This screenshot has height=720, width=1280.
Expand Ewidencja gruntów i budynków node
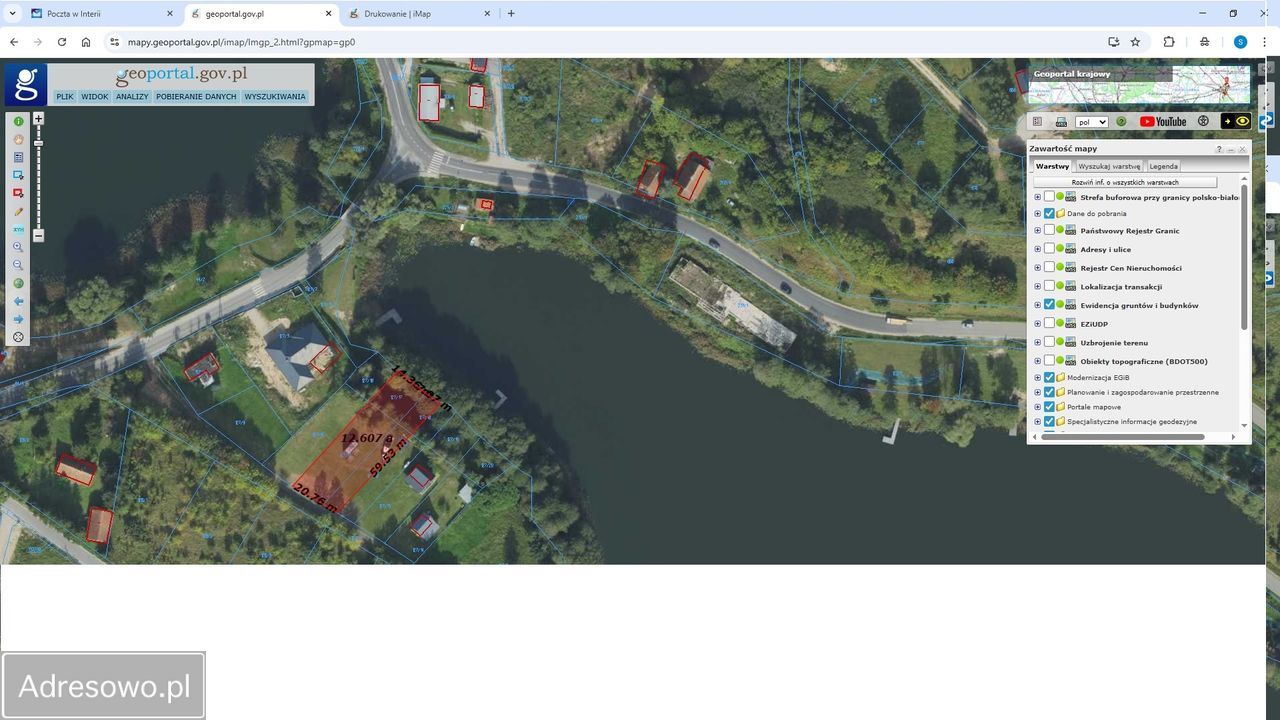(1038, 305)
